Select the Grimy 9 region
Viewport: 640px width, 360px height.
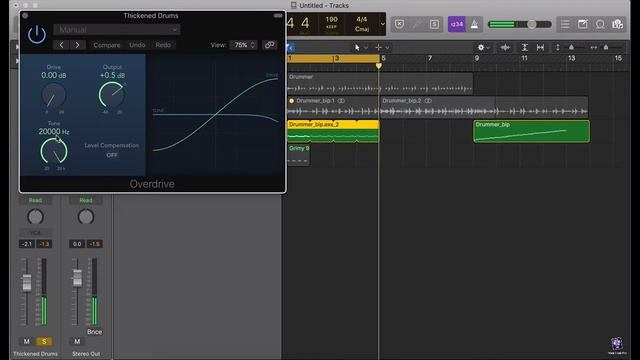298,155
